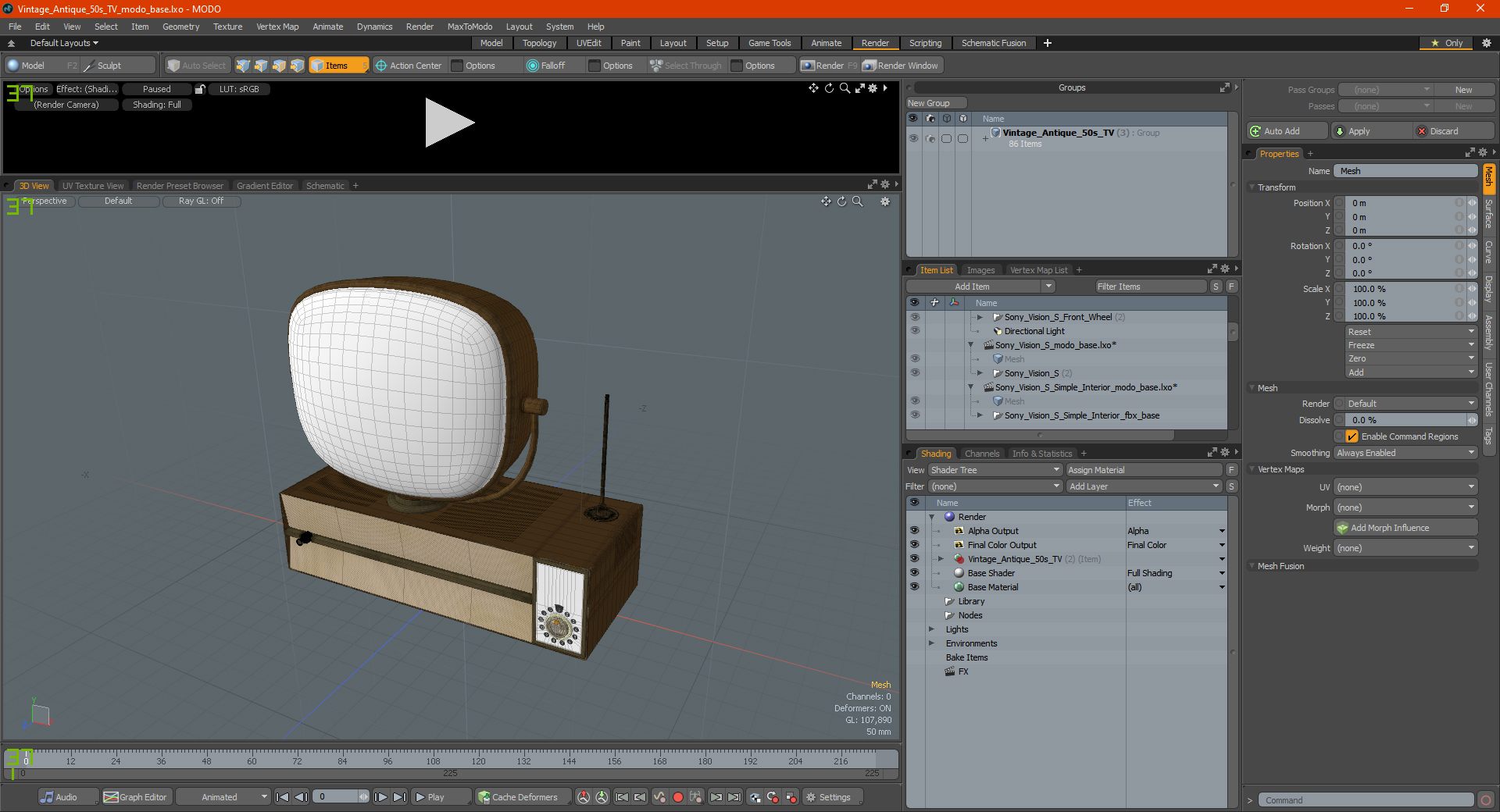This screenshot has width=1500, height=812.
Task: Click the 3D viewport zoom magnifier icon
Action: [857, 201]
